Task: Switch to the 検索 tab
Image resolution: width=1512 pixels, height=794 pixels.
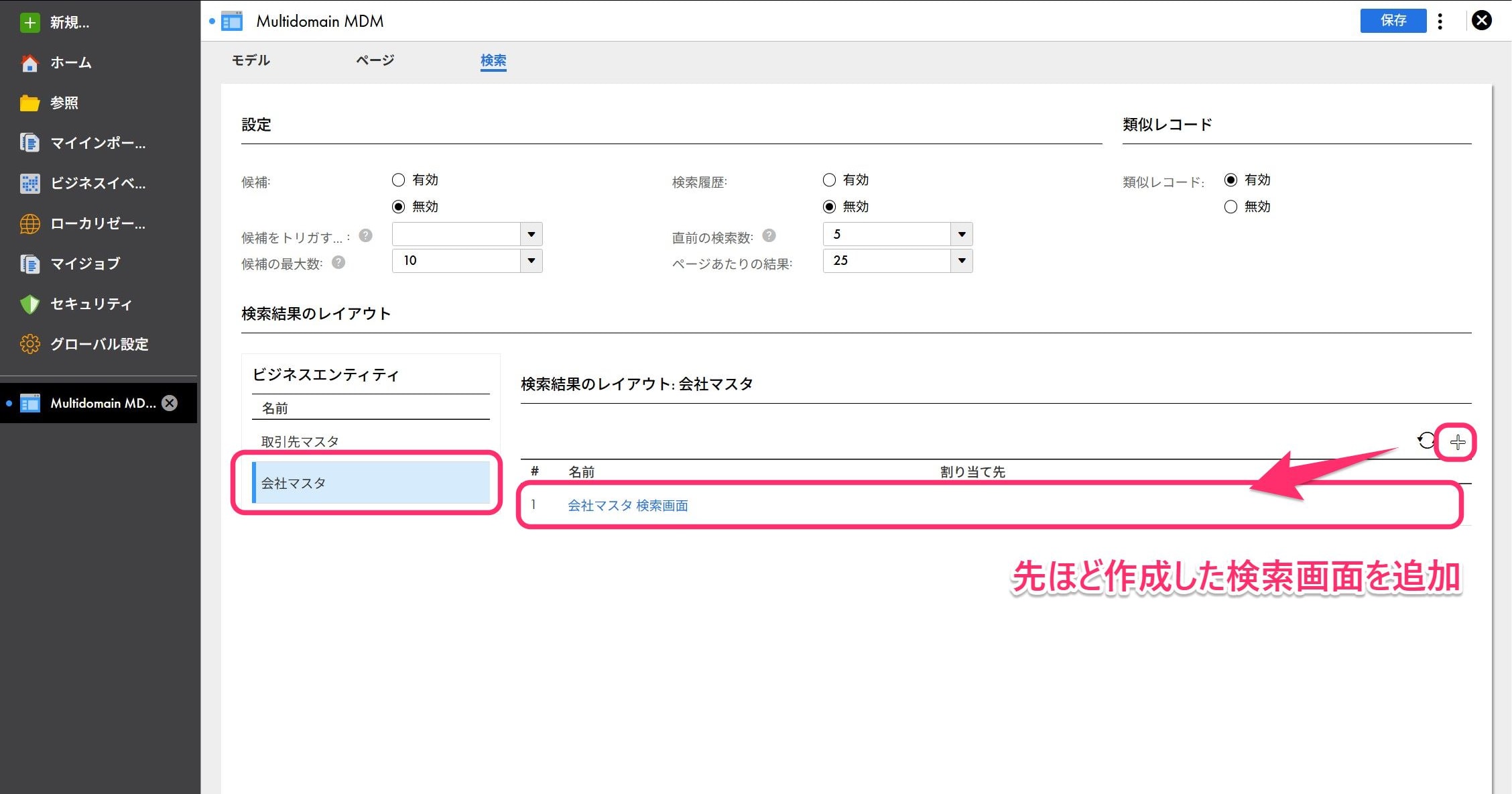Action: pos(493,60)
